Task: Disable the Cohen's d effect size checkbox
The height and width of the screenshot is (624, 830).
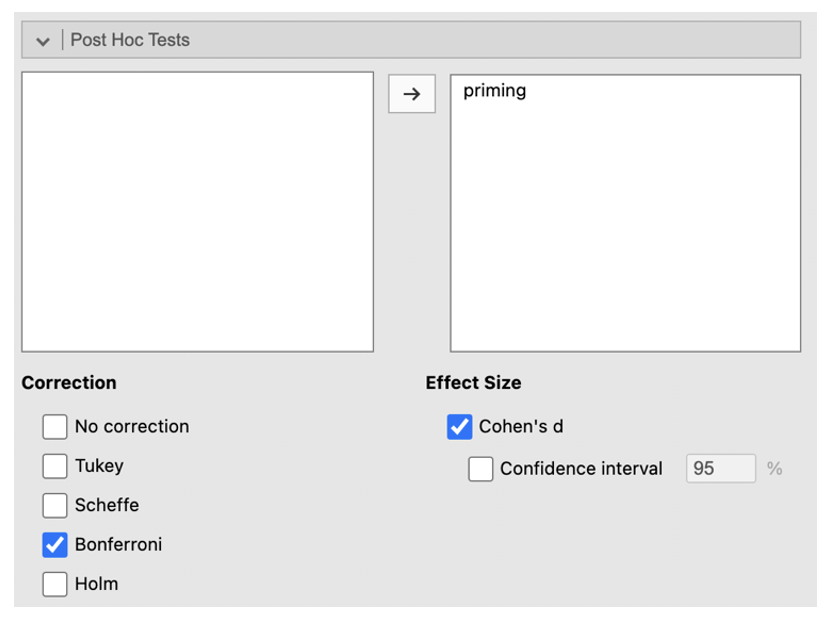Action: point(459,427)
